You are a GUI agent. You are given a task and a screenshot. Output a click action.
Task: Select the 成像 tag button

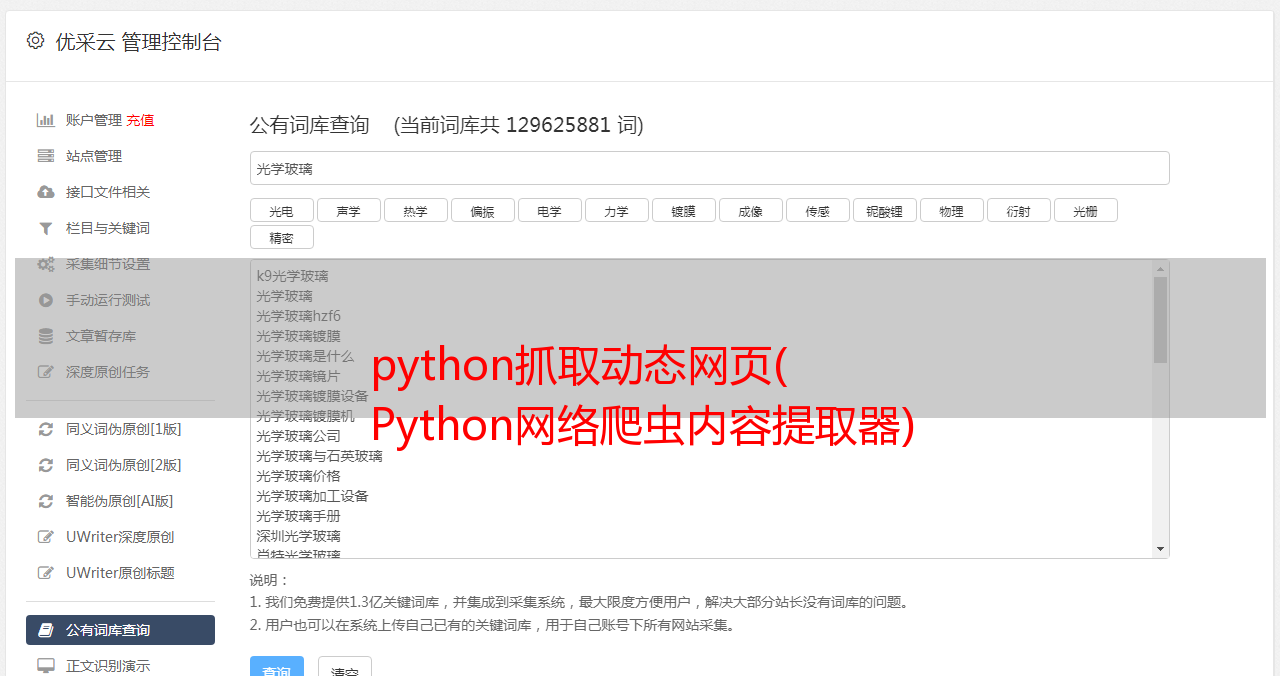(750, 211)
